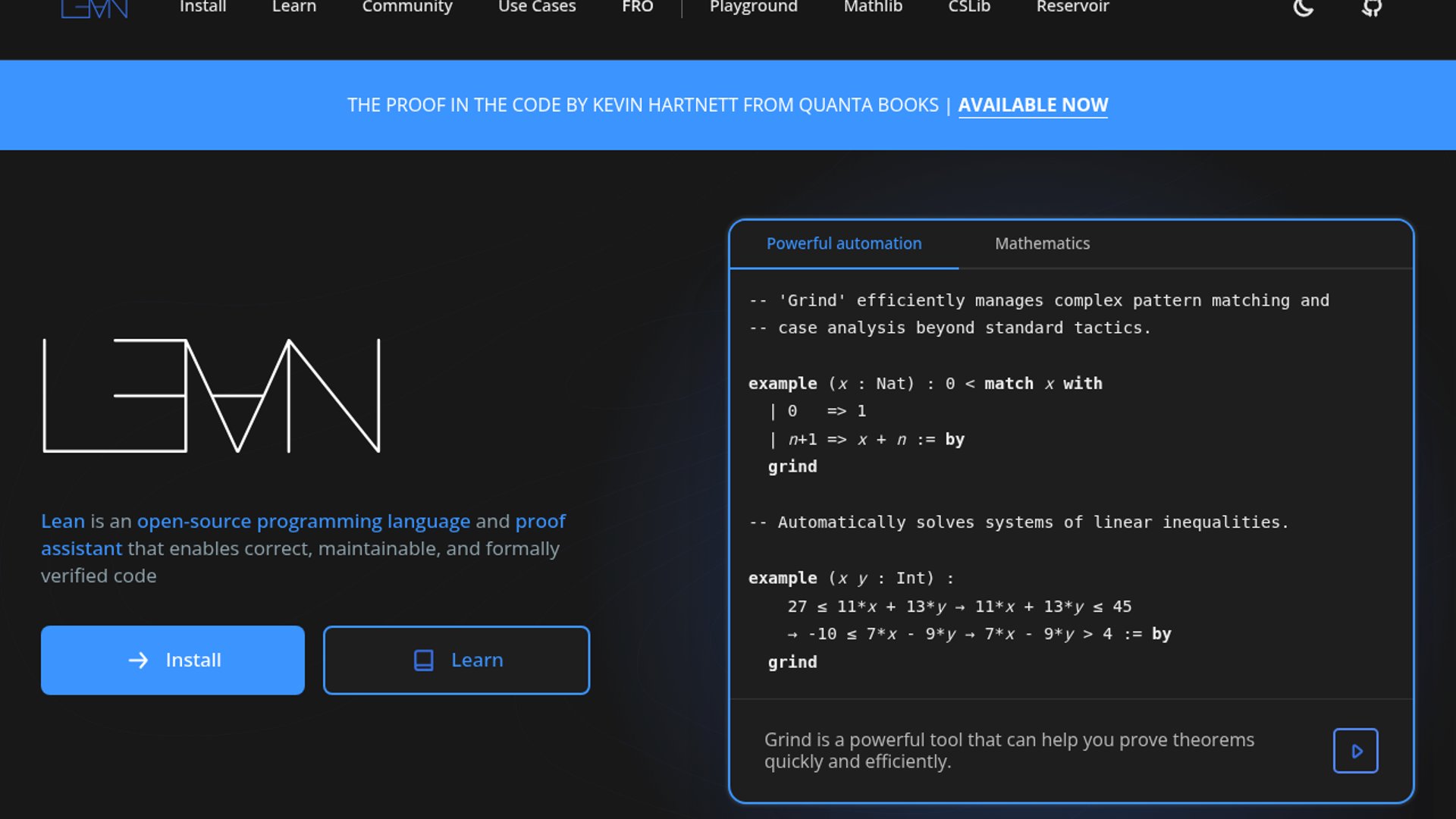Click the outlined Learn button with book icon
Viewport: 1456px width, 819px height.
[x=457, y=660]
